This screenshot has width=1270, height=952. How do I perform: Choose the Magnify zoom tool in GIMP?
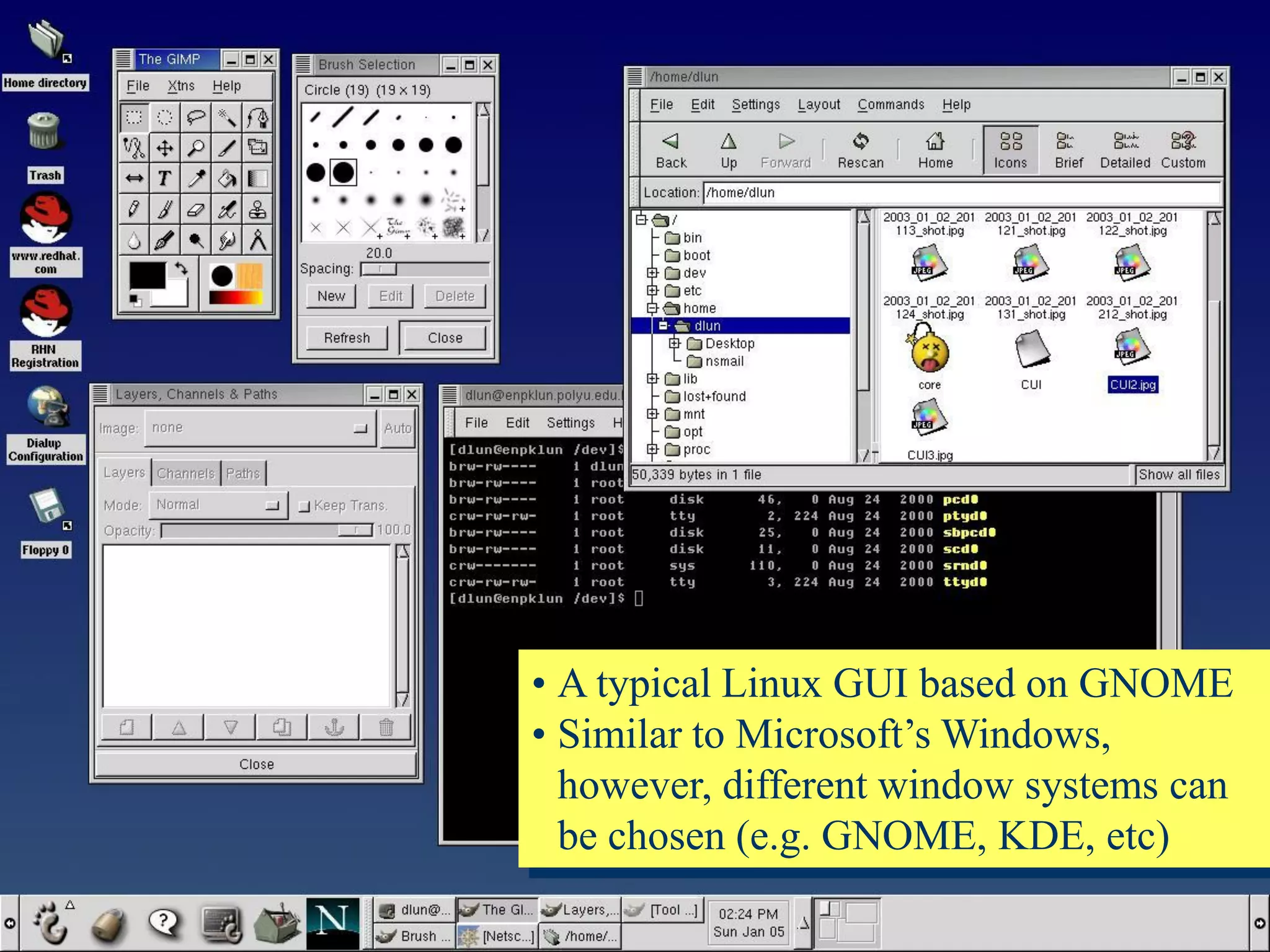(196, 148)
